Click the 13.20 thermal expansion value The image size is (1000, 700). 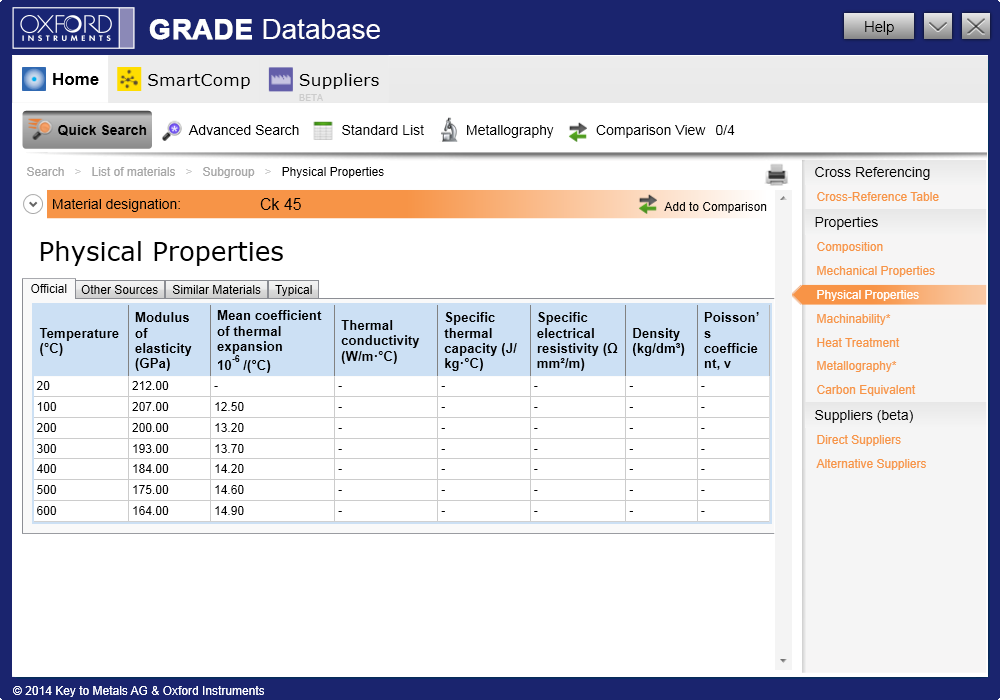(x=229, y=428)
